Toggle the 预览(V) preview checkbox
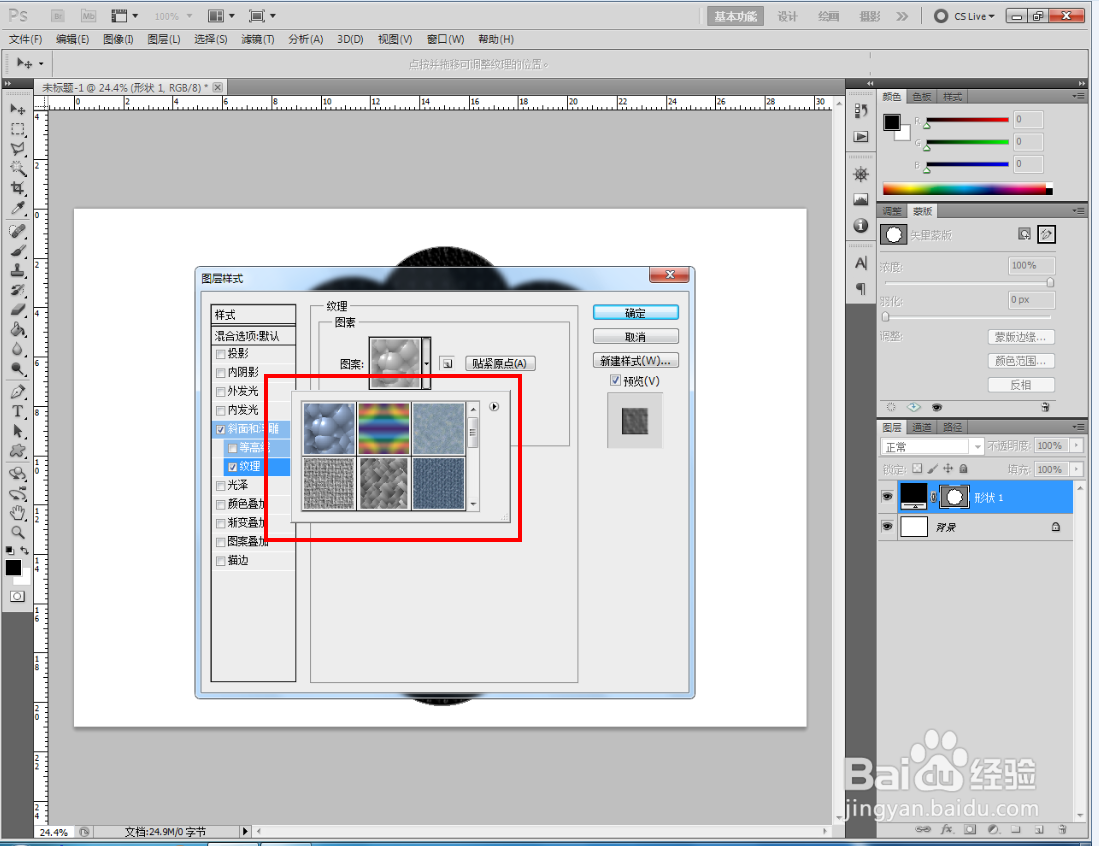1099x846 pixels. click(615, 381)
